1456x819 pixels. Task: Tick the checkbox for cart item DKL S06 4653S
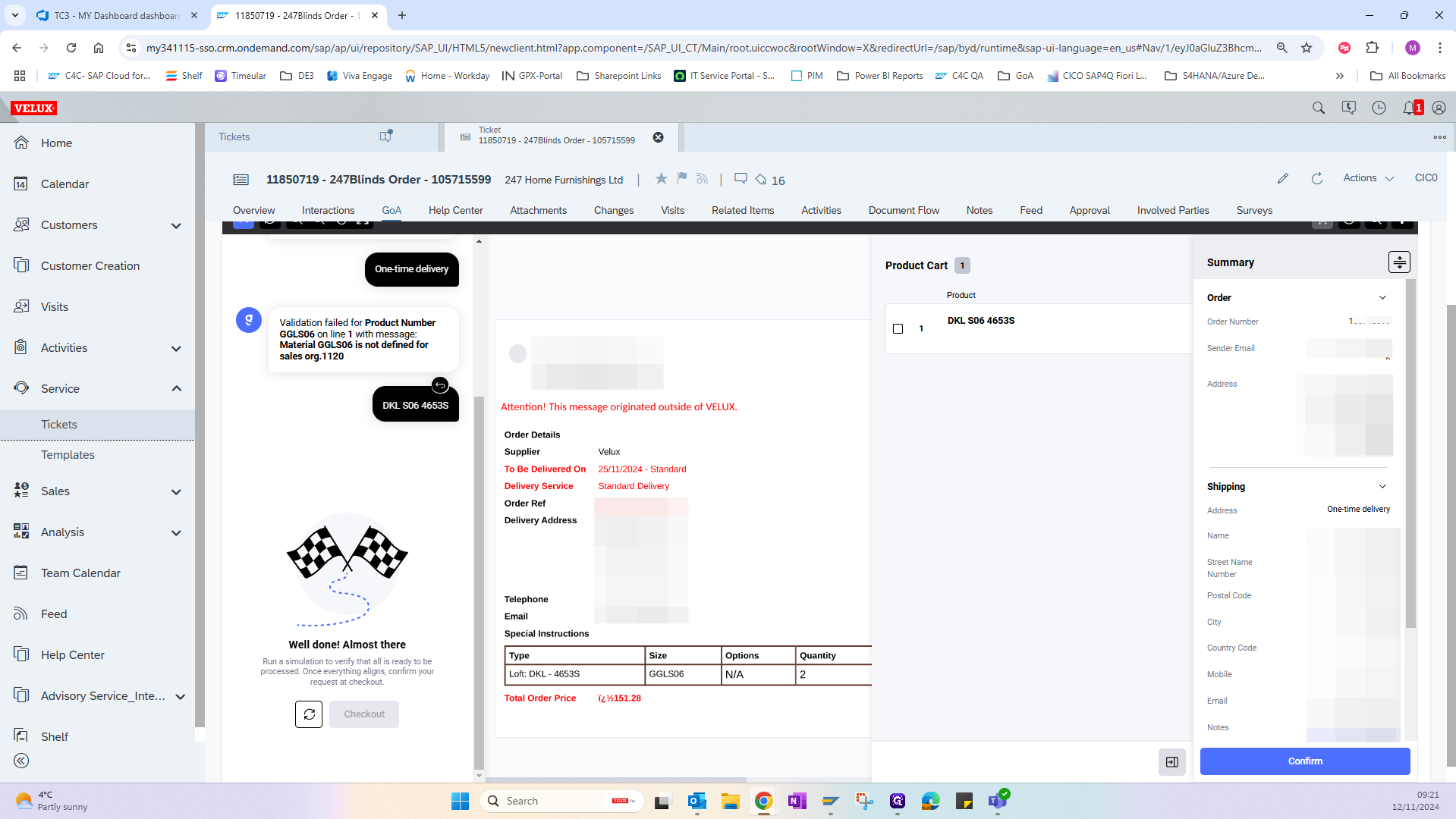pos(898,328)
